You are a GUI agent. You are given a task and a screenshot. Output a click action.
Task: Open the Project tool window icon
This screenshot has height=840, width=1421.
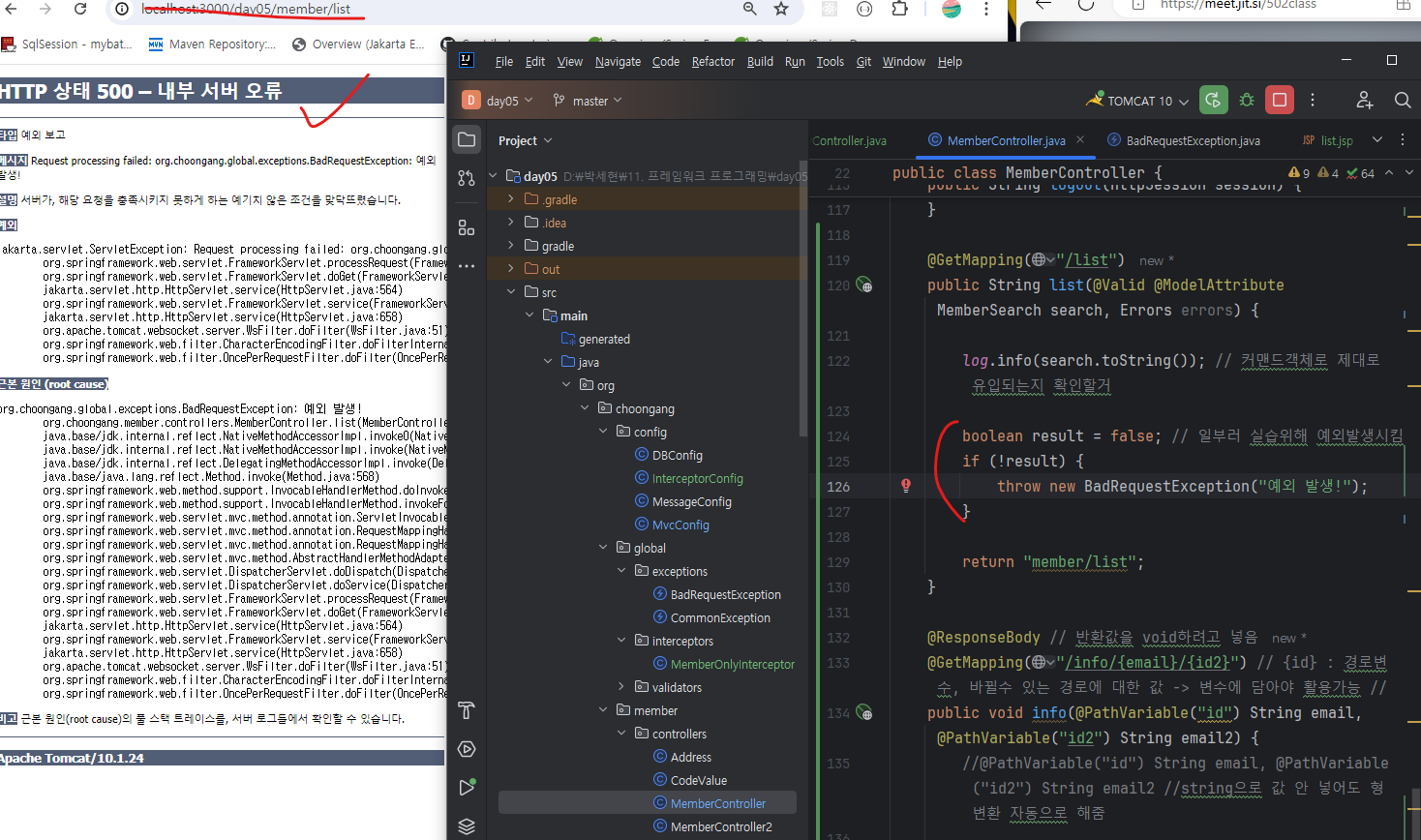(467, 139)
